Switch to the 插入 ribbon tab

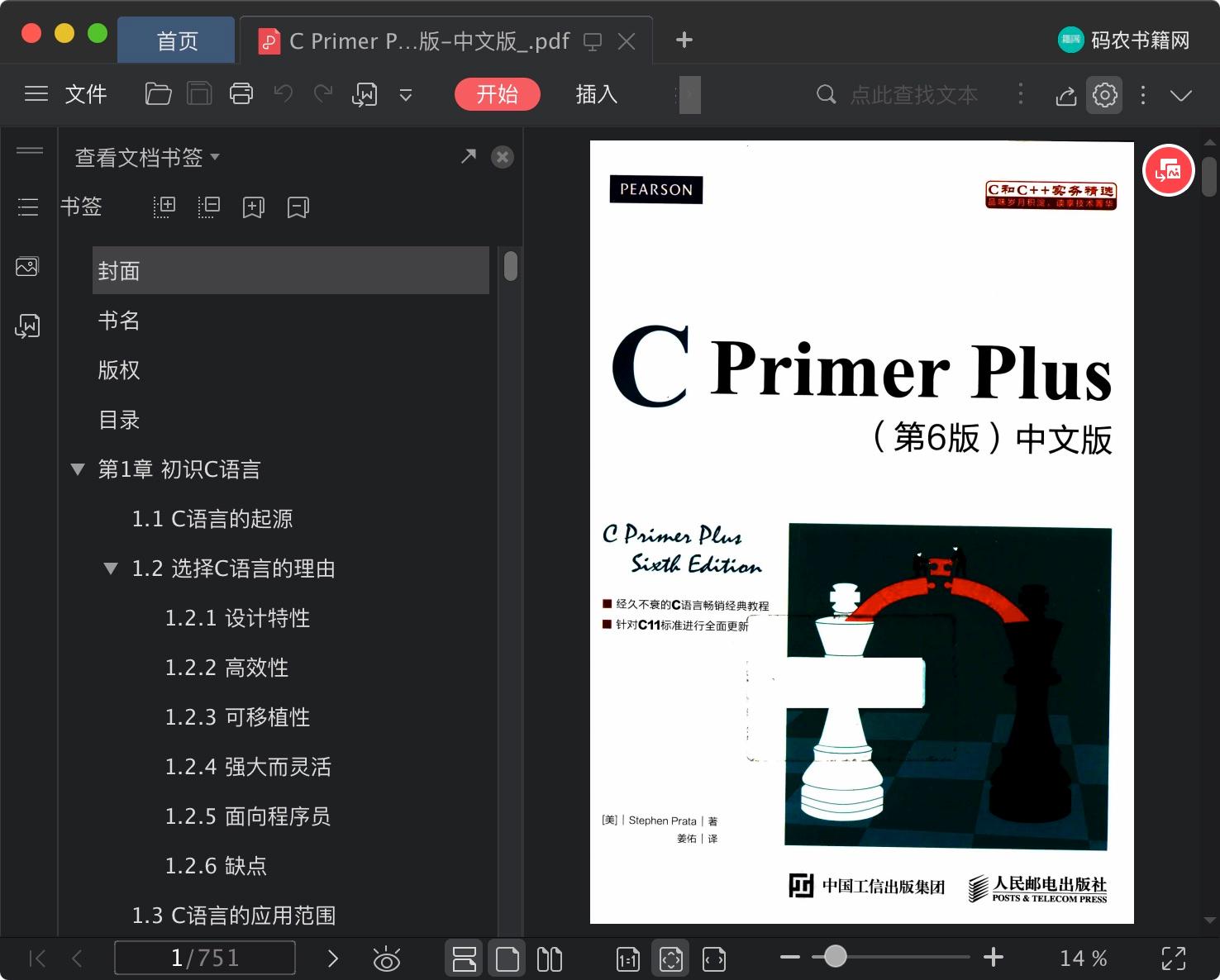pyautogui.click(x=595, y=94)
